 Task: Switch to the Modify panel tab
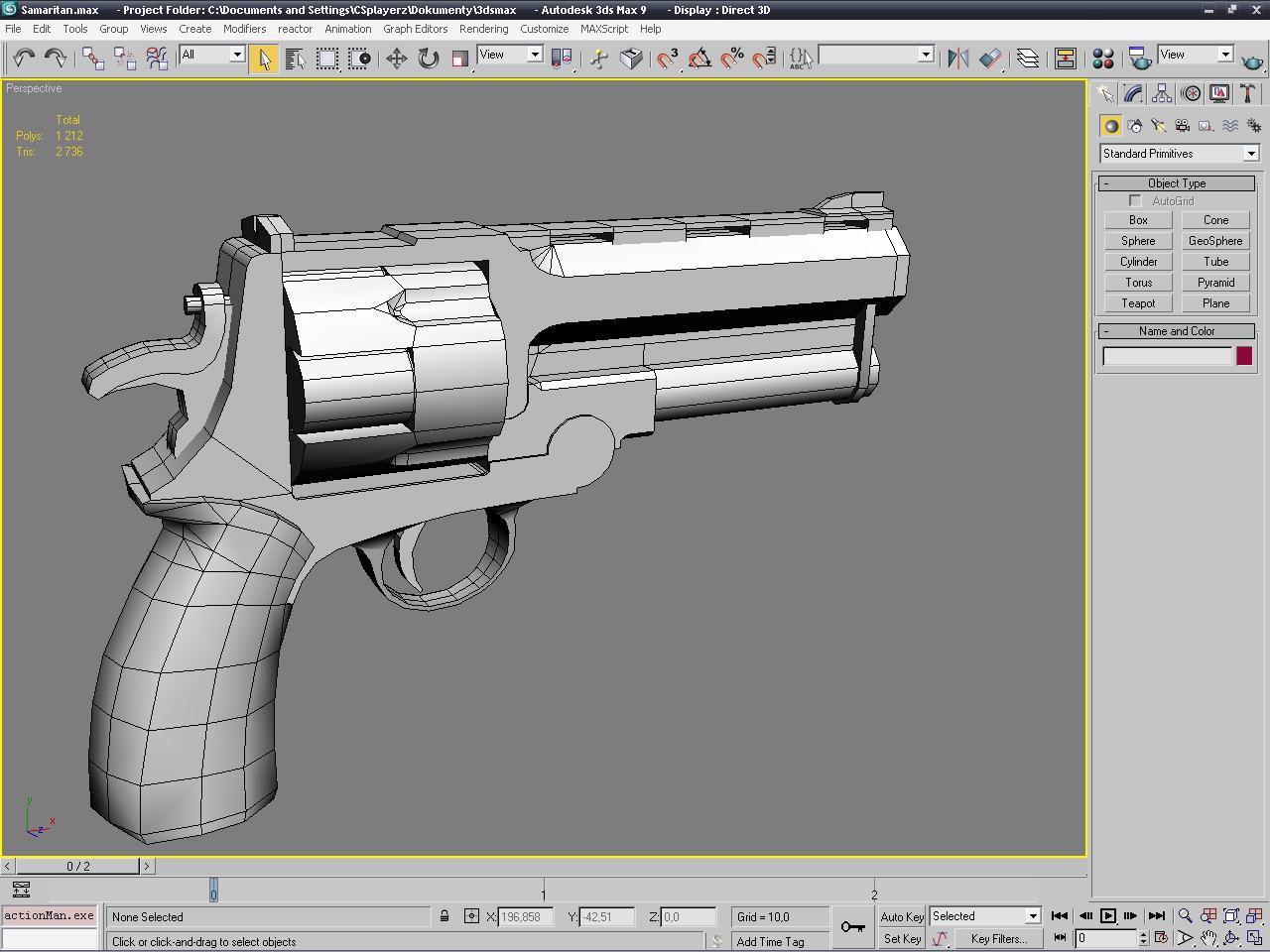tap(1133, 94)
